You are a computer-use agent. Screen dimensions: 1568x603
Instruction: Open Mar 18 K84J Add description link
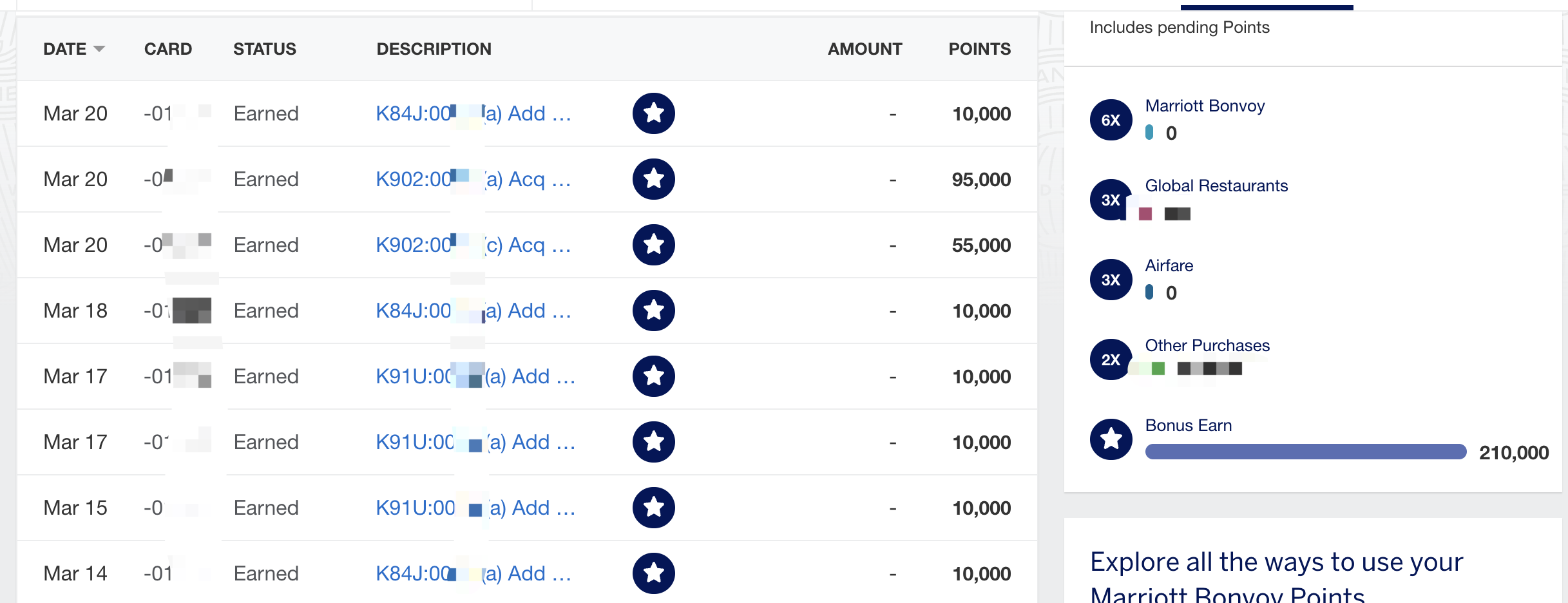tap(473, 311)
